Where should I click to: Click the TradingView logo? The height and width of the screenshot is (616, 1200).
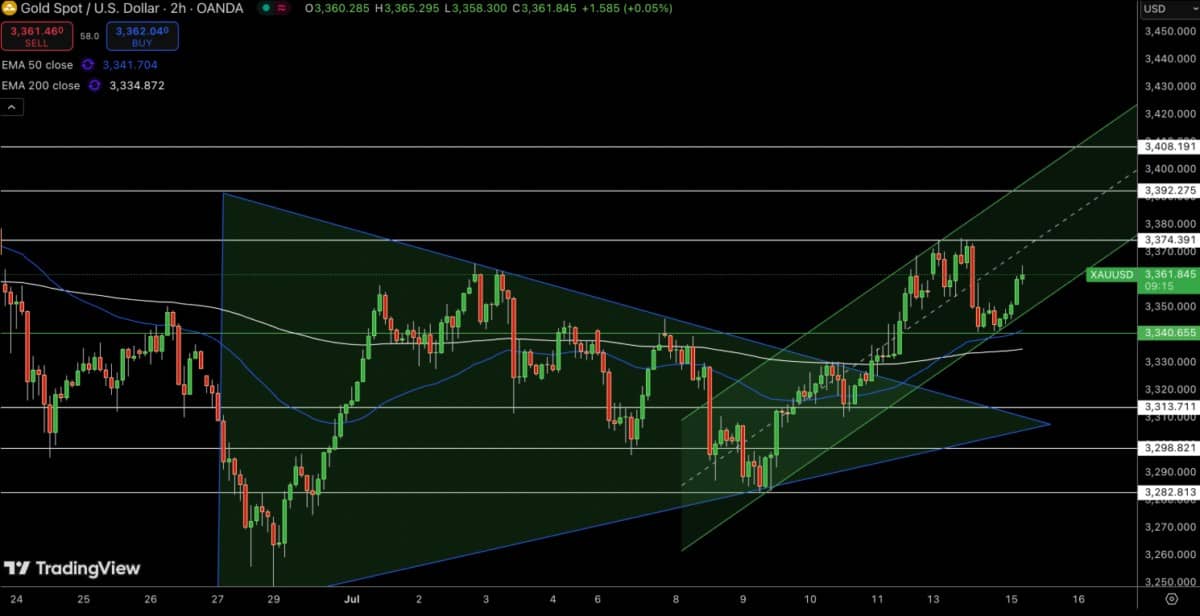(72, 568)
